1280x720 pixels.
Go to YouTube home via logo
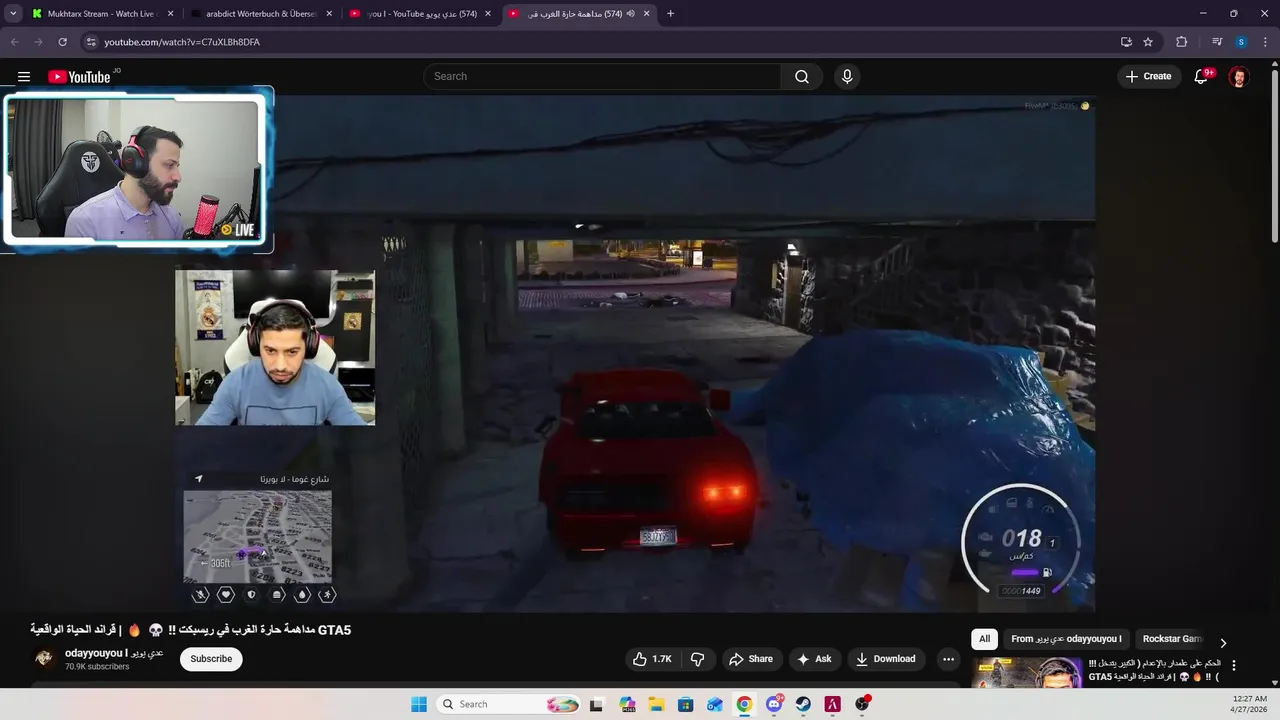(79, 77)
